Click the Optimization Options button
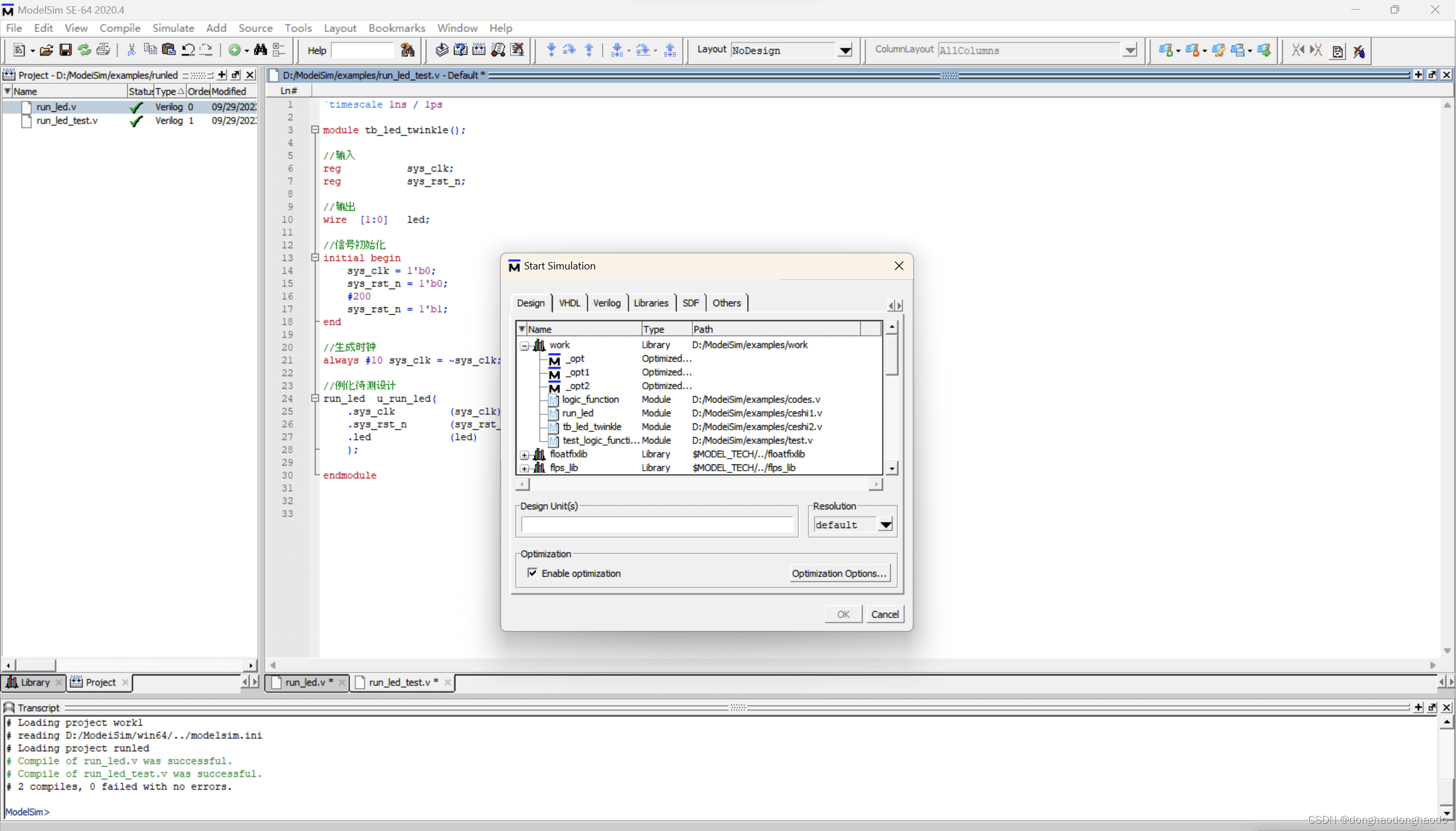Screen dimensions: 1456x831 click(x=839, y=573)
